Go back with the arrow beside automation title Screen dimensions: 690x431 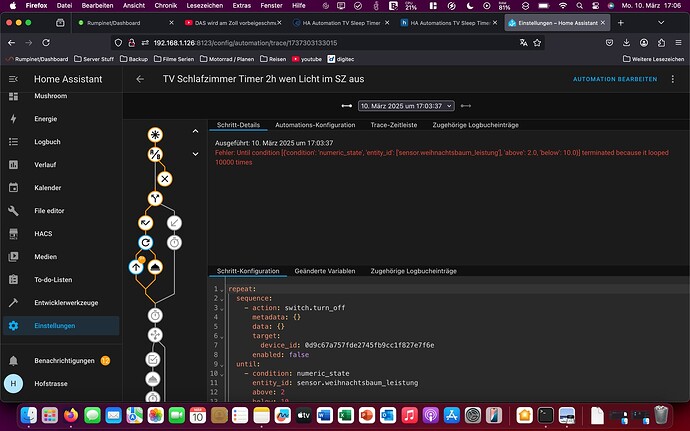coord(140,79)
